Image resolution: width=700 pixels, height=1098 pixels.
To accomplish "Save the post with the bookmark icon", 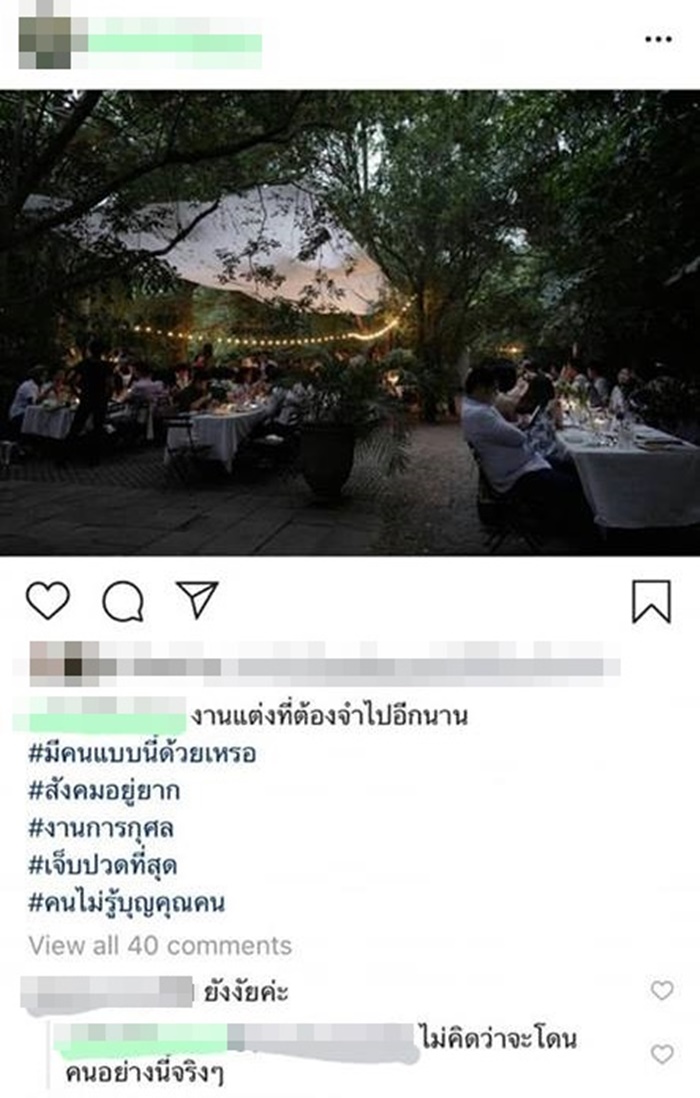I will [652, 601].
